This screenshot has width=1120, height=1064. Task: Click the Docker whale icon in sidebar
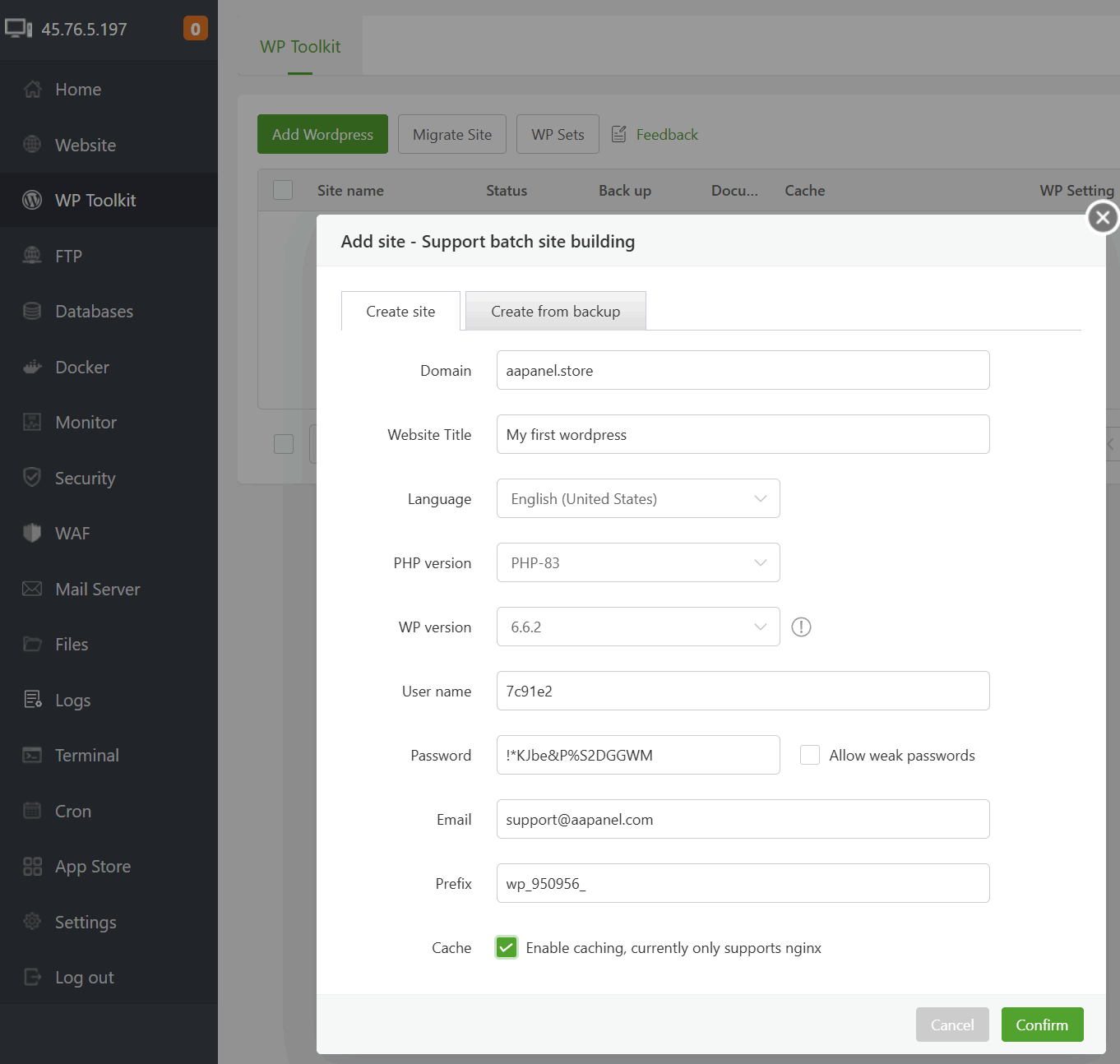pyautogui.click(x=32, y=367)
